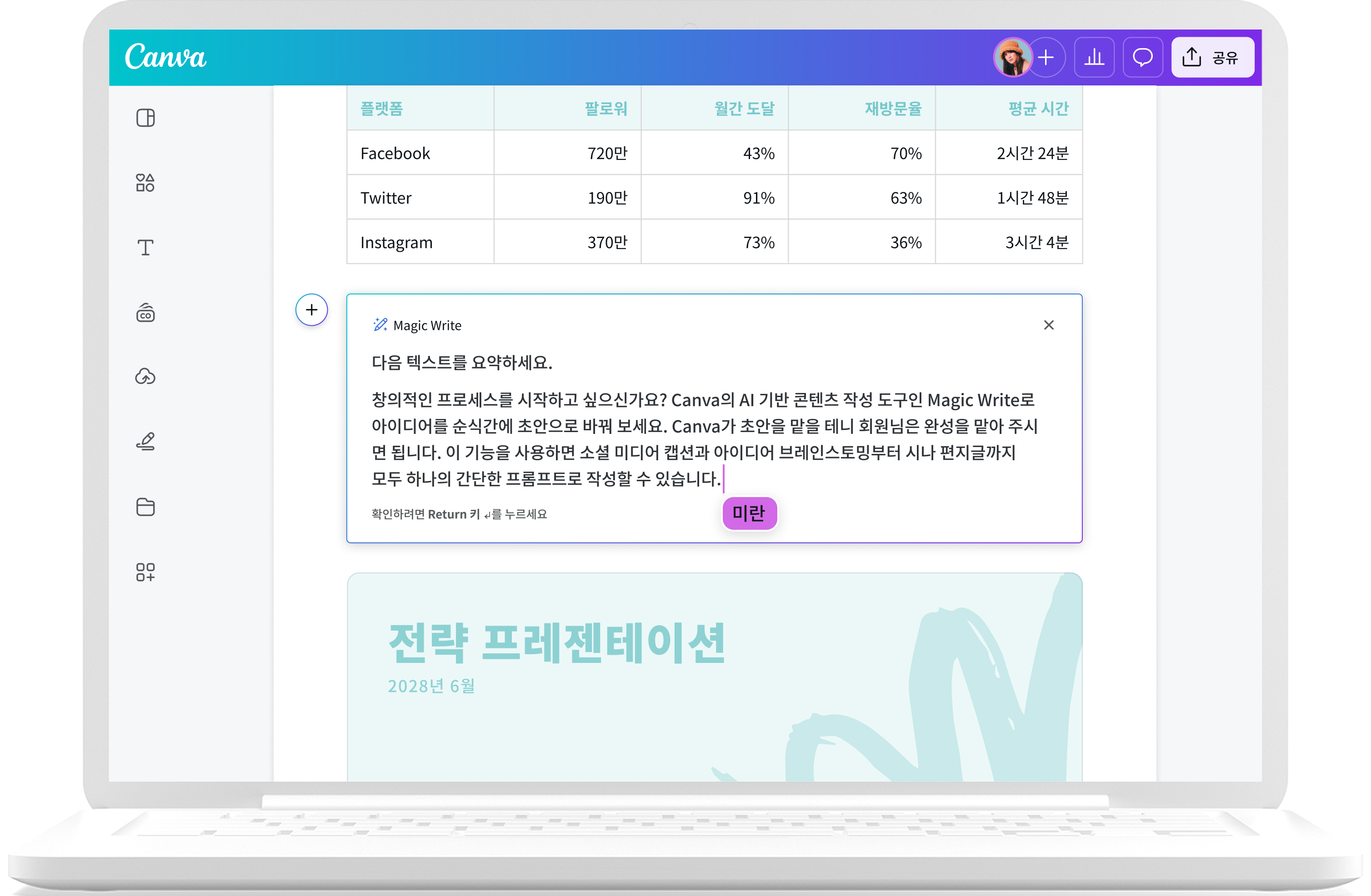This screenshot has height=896, width=1371.
Task: Open the Uploads cloud icon
Action: point(145,377)
